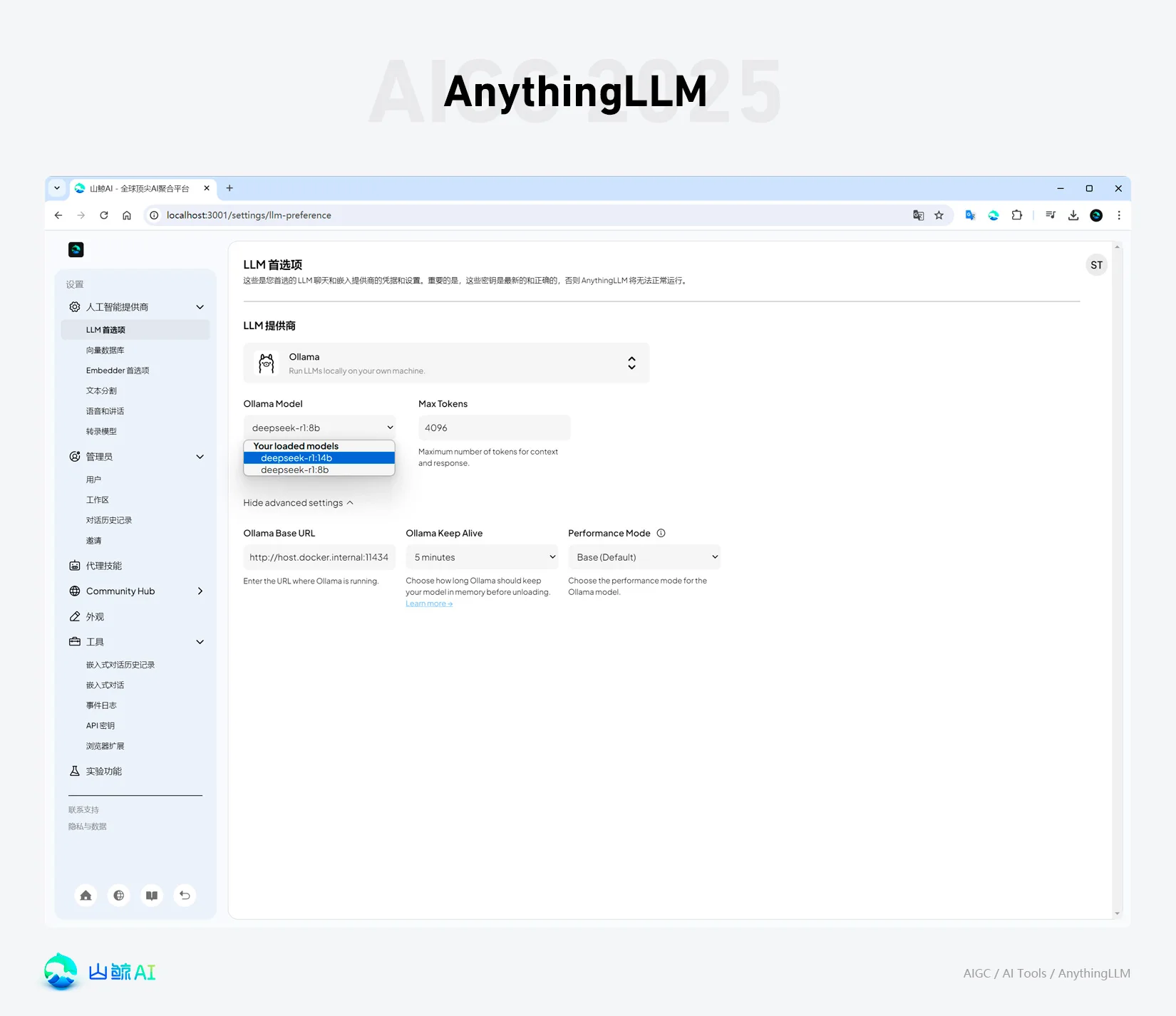This screenshot has height=1016, width=1176.
Task: Open the Performance Mode Base (Default) dropdown
Action: point(644,557)
